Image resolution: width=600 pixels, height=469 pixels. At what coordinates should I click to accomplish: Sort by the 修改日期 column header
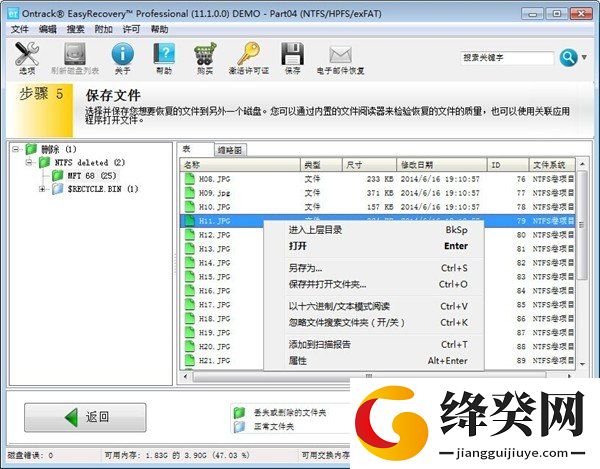click(x=442, y=165)
